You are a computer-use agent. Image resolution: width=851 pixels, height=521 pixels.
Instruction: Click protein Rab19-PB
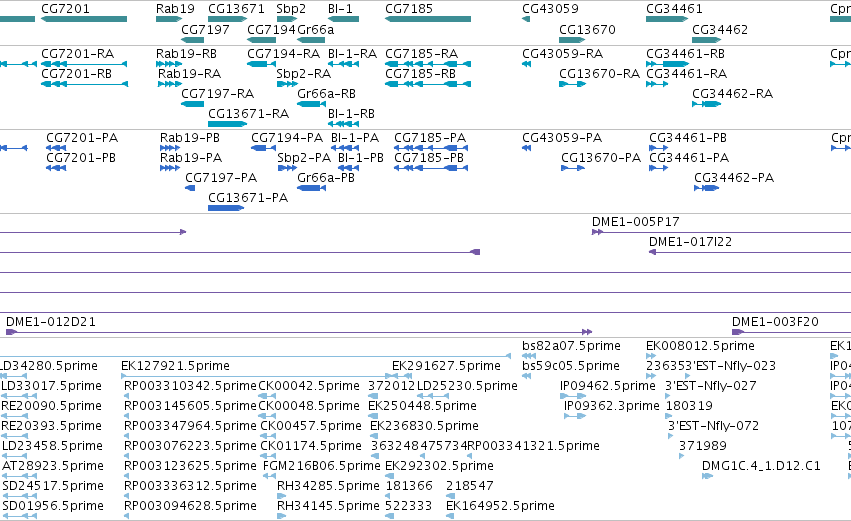point(170,148)
